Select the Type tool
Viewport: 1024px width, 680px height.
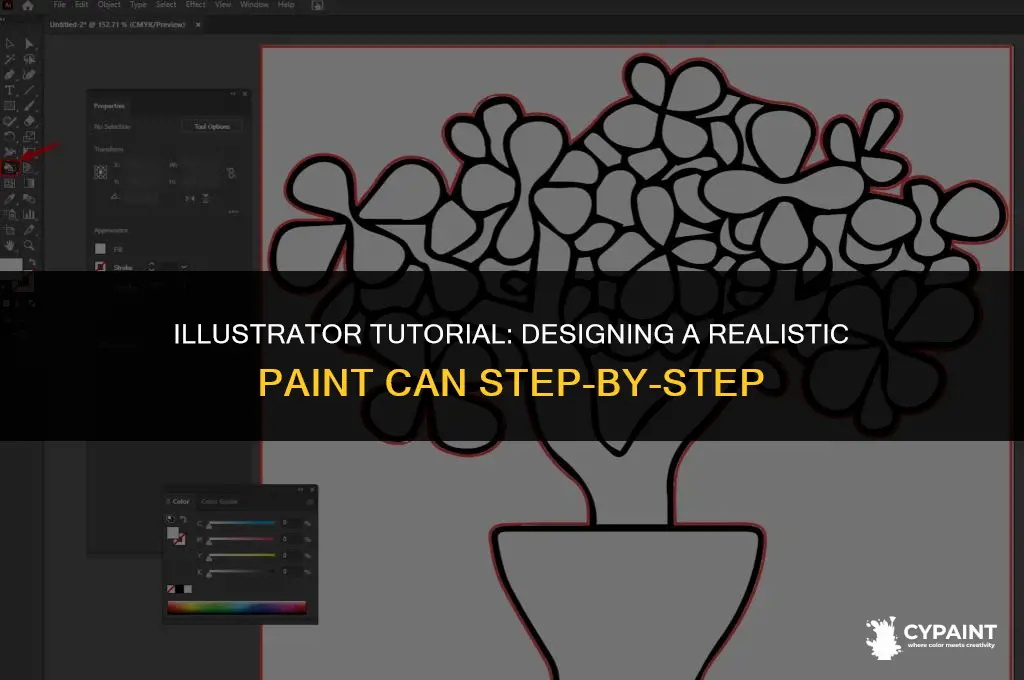point(10,91)
